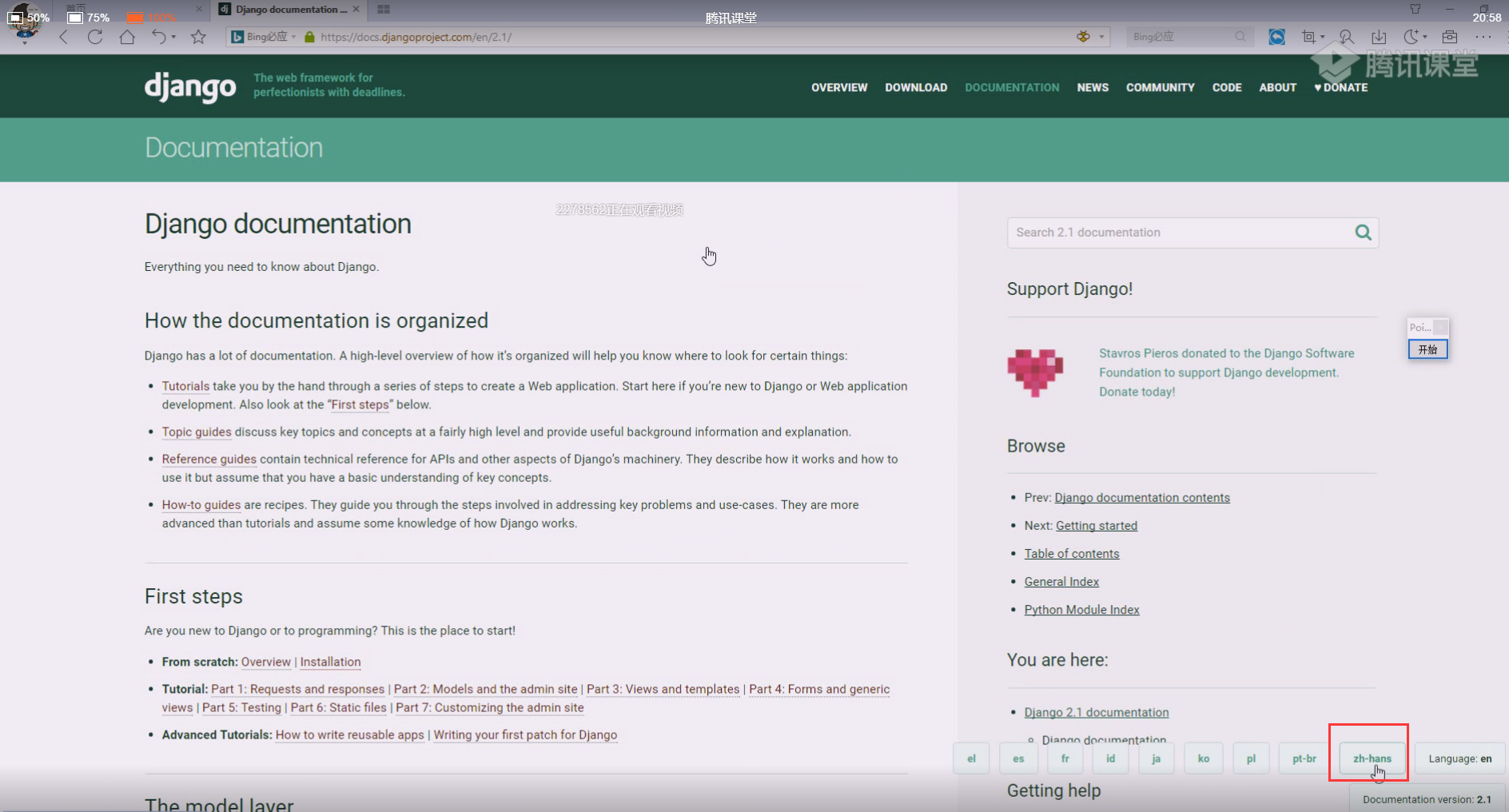This screenshot has width=1509, height=812.
Task: Click the bee icon in address bar
Action: coord(1084,37)
